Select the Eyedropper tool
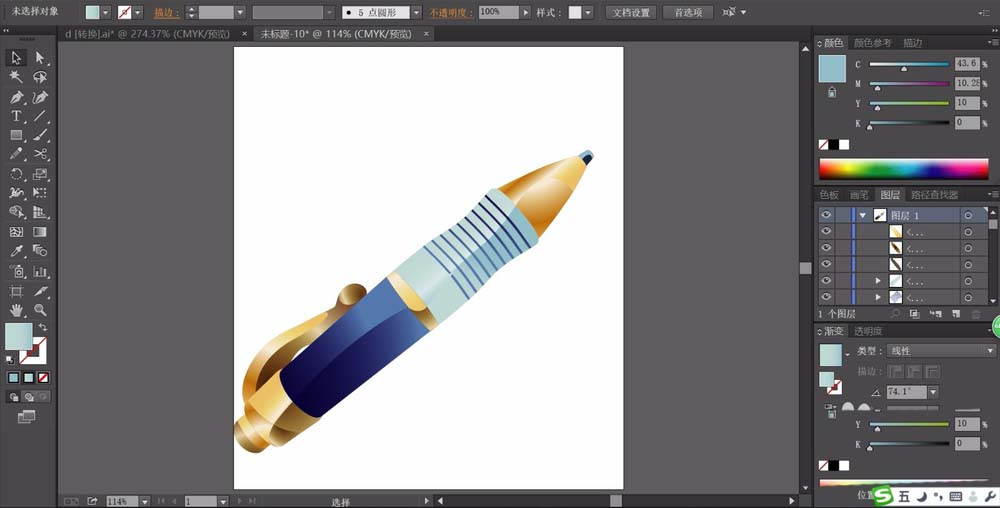The height and width of the screenshot is (508, 1000). click(16, 251)
